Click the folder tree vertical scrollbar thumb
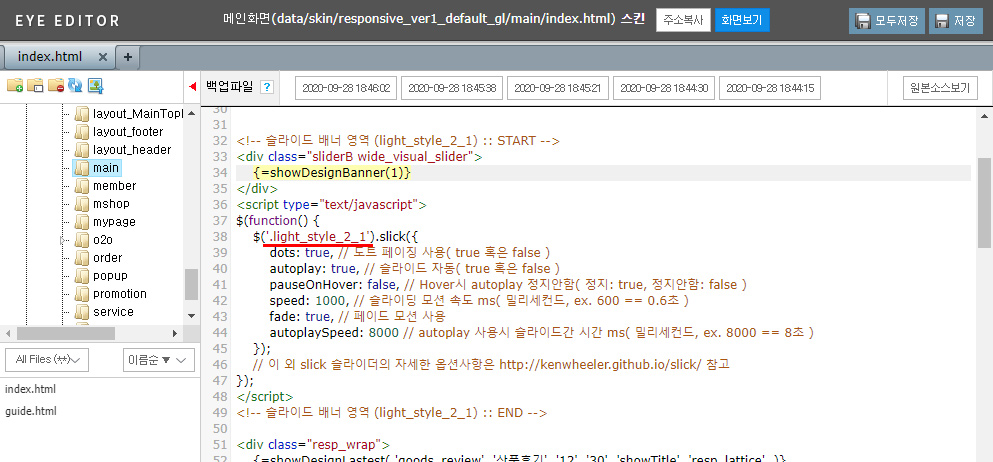Viewport: 993px width, 462px height. [191, 284]
